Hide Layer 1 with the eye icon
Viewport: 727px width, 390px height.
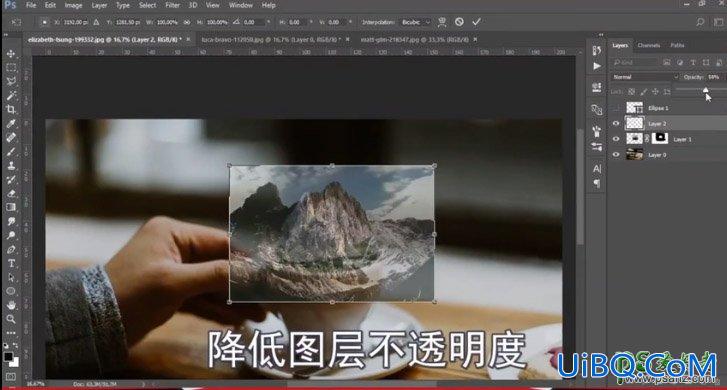(616, 139)
